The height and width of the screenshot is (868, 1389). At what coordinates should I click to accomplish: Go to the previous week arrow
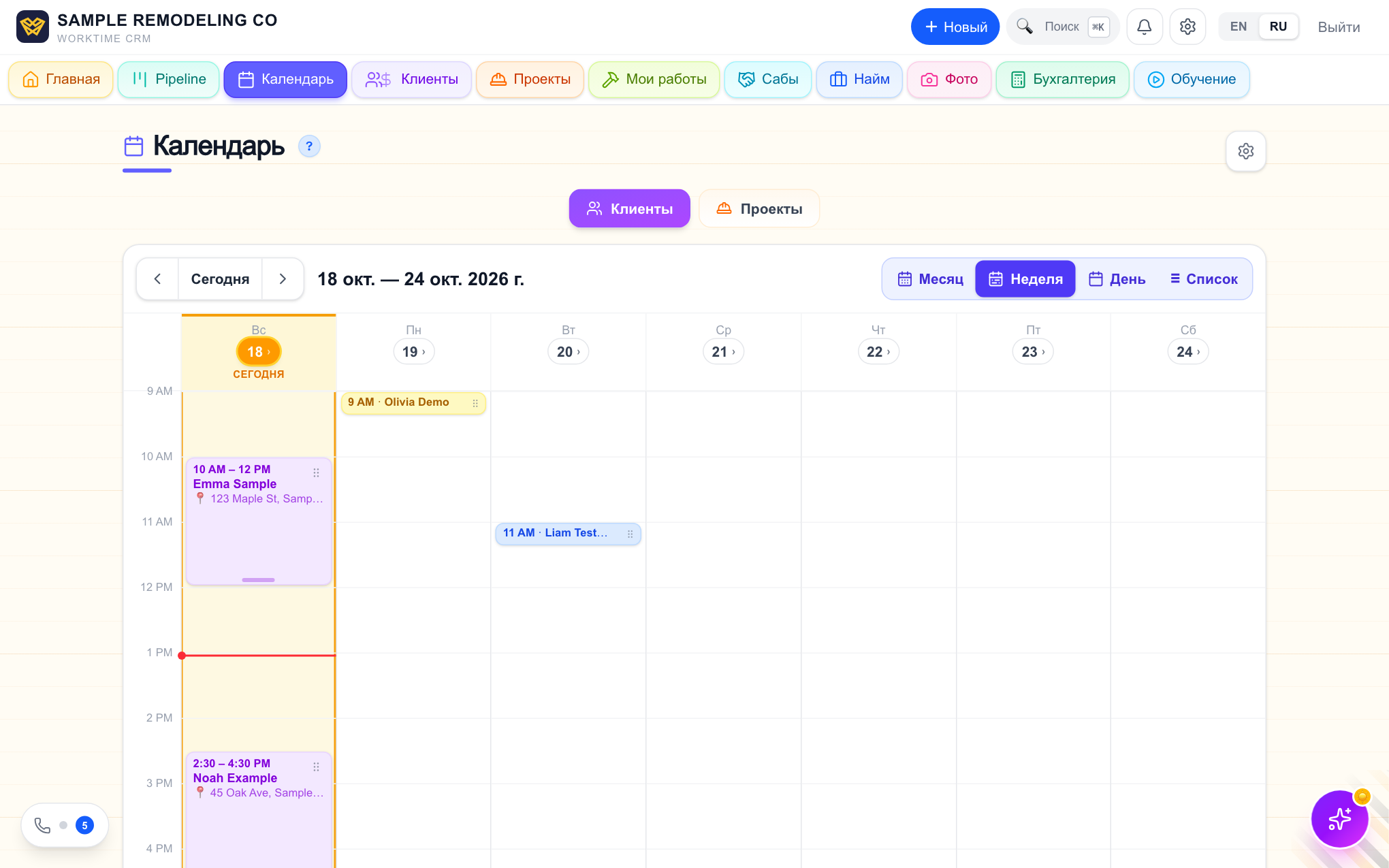coord(157,279)
